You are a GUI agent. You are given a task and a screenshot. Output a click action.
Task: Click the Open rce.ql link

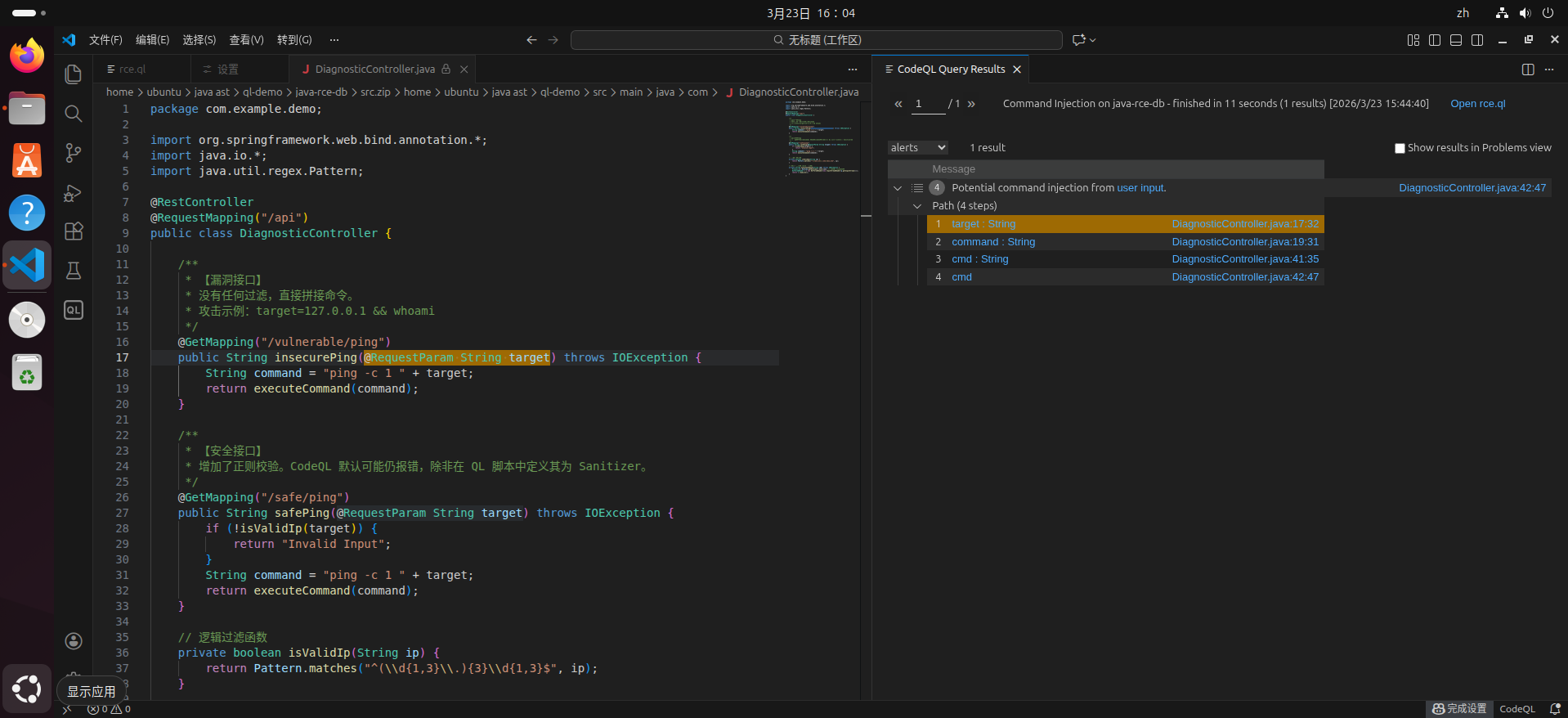[1477, 104]
